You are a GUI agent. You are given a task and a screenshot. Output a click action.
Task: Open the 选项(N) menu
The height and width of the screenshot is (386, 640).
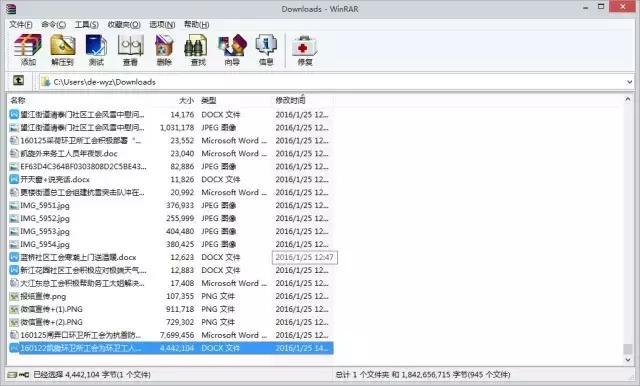point(162,24)
